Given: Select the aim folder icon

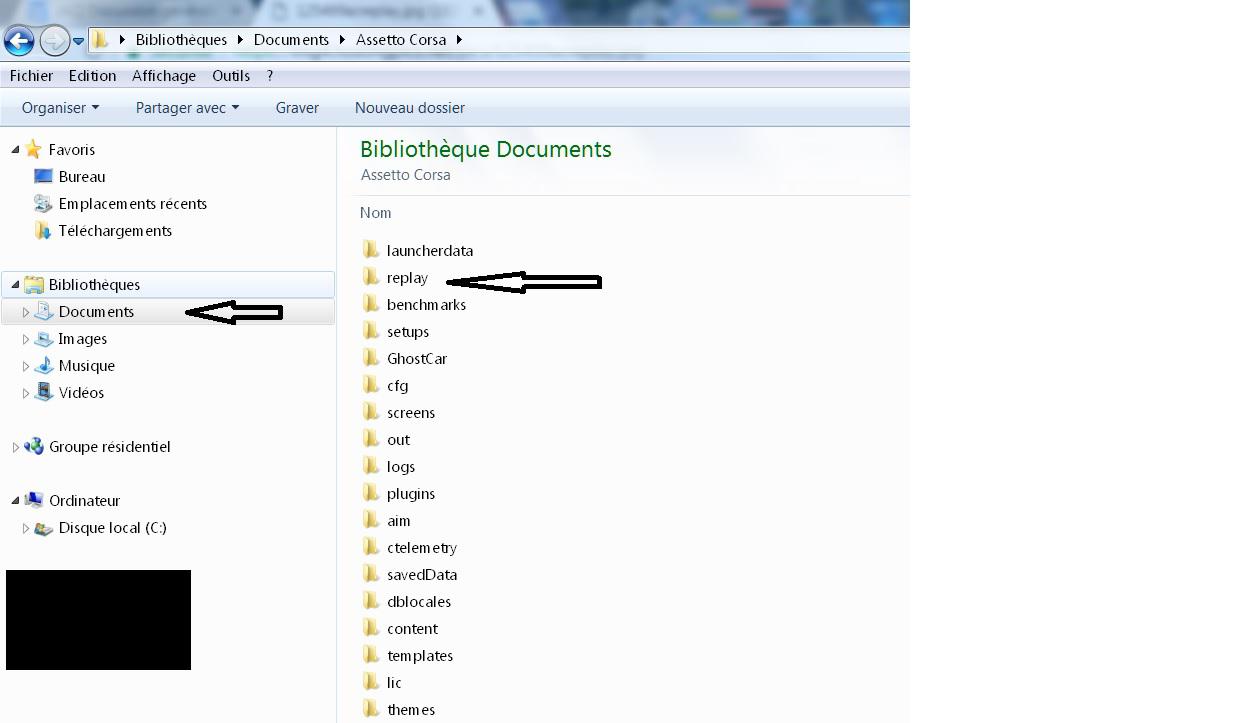Looking at the screenshot, I should point(371,520).
